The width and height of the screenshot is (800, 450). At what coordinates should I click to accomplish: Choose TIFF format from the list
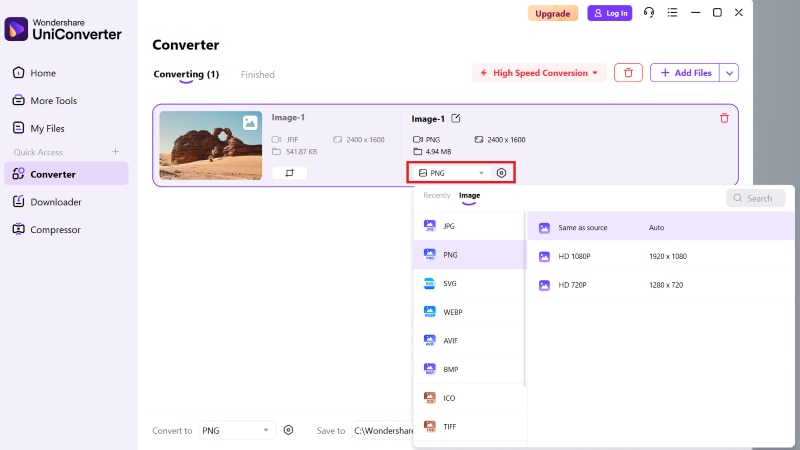tap(469, 426)
